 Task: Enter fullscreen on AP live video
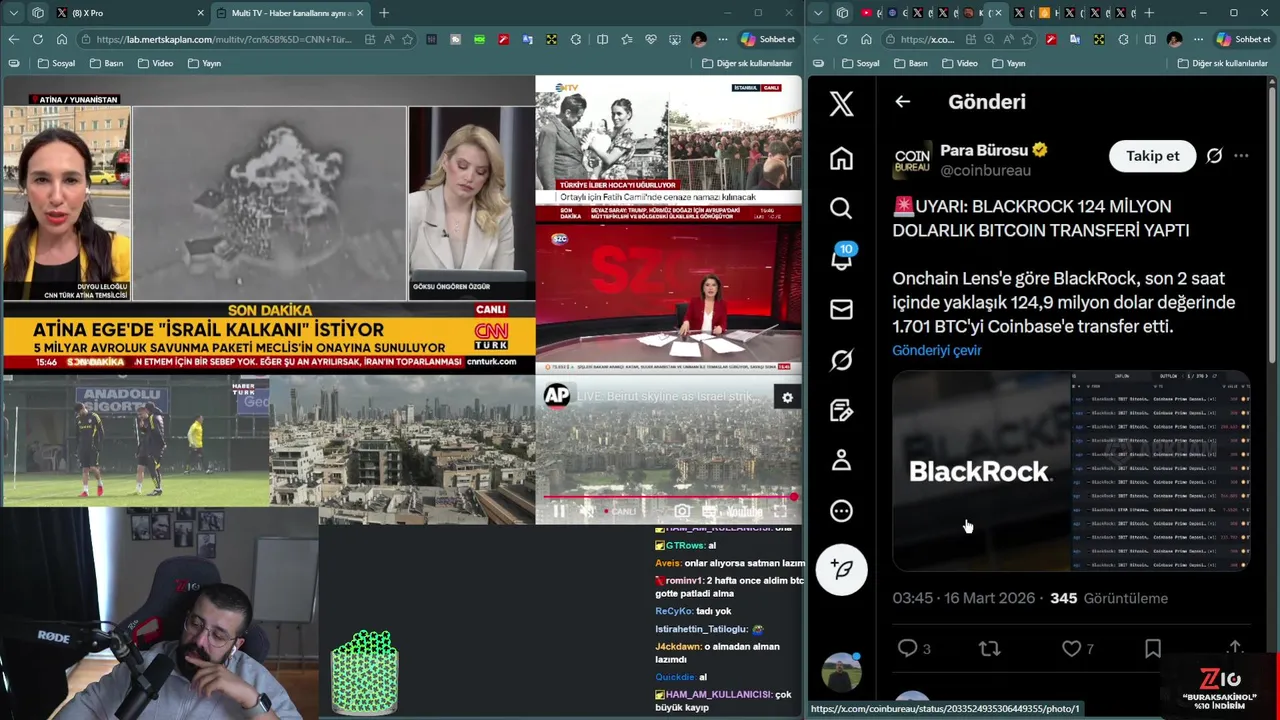(x=781, y=511)
